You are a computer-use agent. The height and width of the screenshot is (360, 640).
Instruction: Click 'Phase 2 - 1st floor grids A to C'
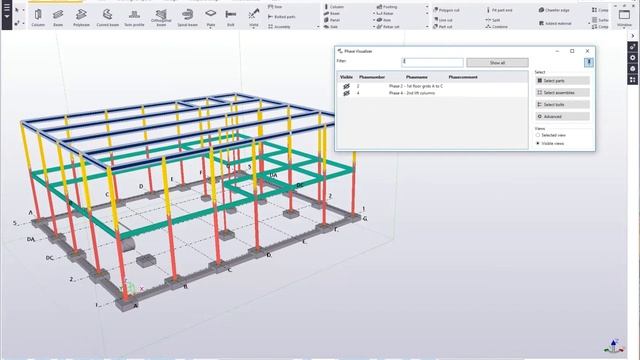416,86
